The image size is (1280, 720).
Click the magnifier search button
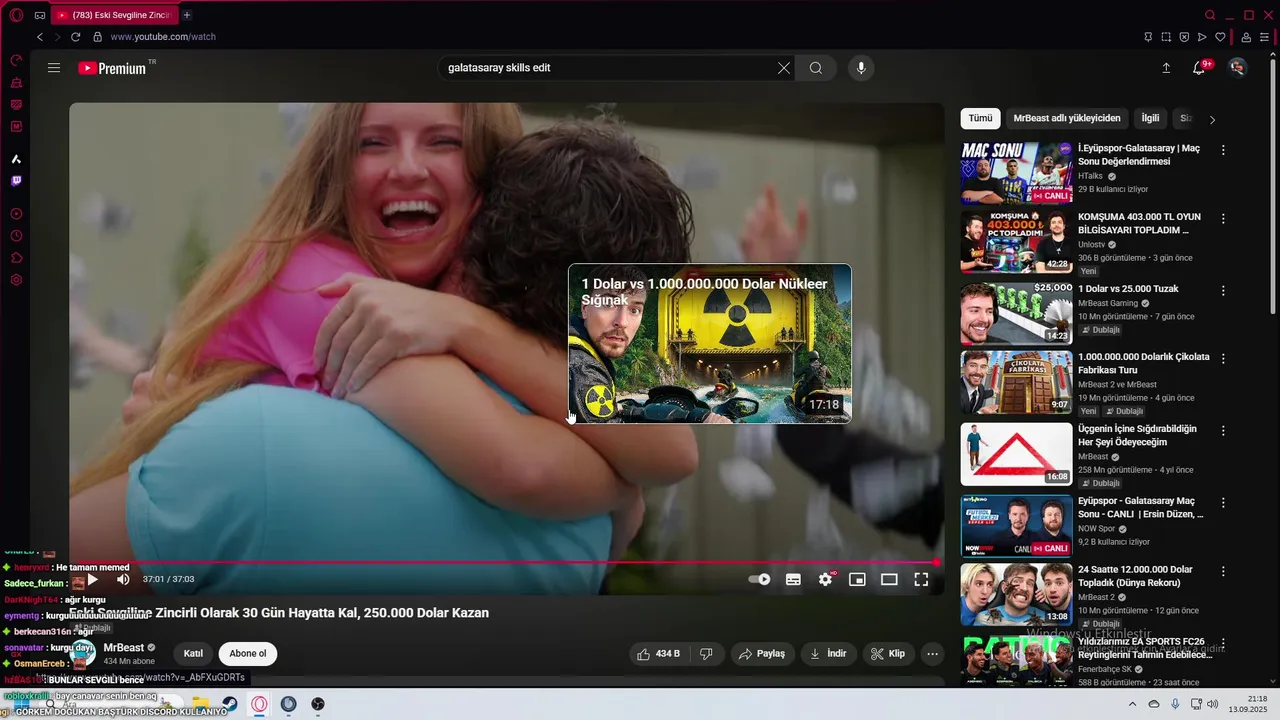(816, 68)
